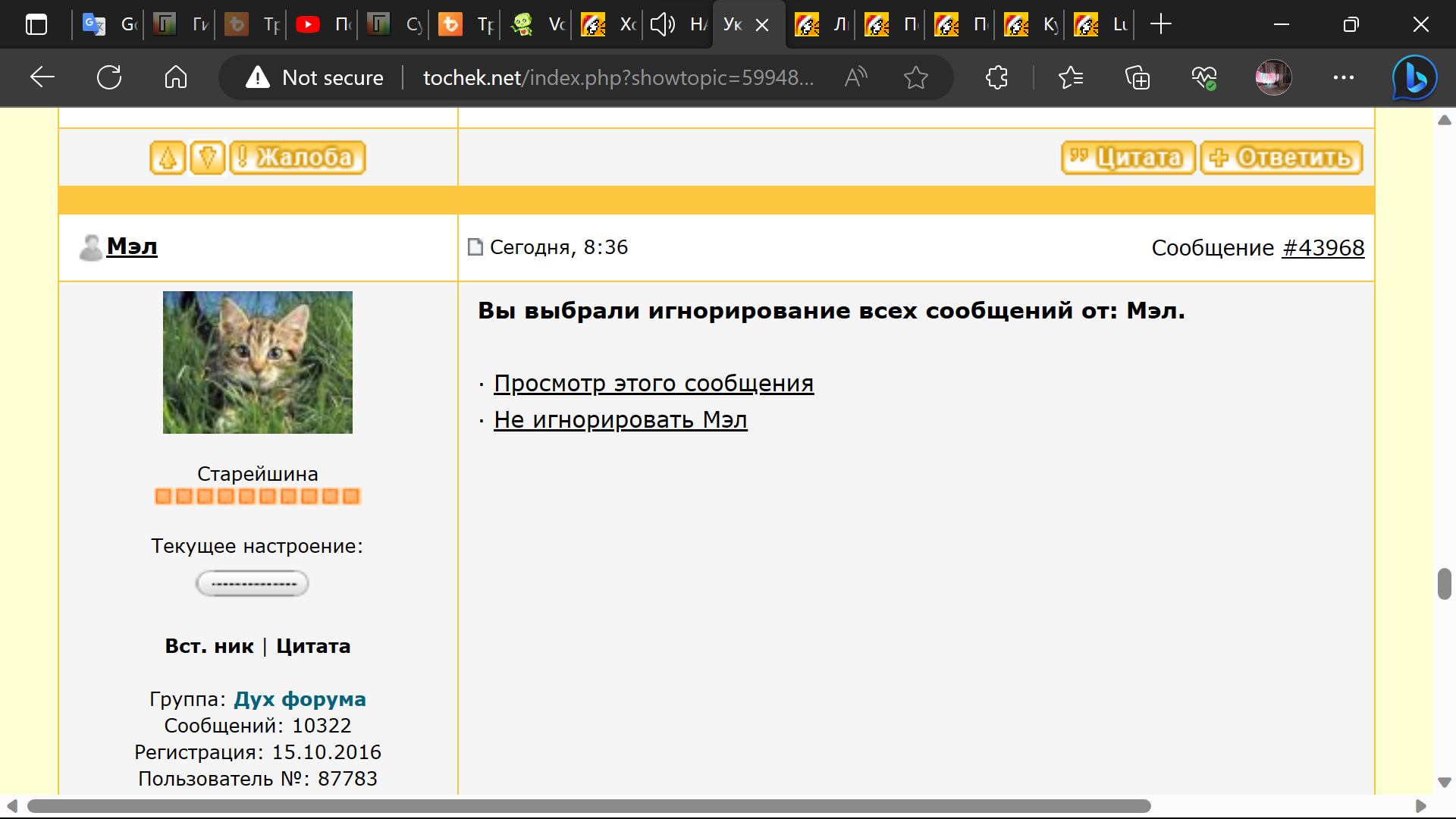The width and height of the screenshot is (1456, 819).
Task: Open Просмотр этого сообщения link
Action: coord(653,384)
